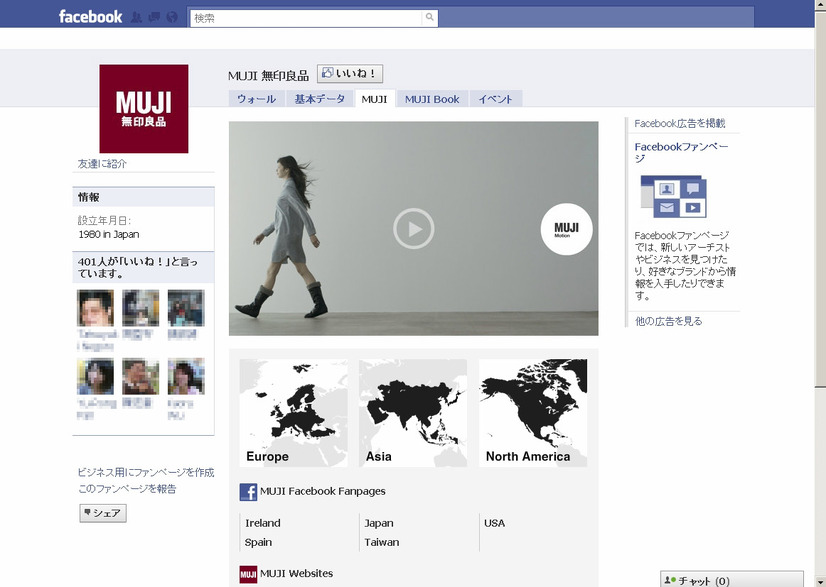Click the MUJI 無印良品 profile logo image
This screenshot has height=587, width=826.
pos(144,109)
